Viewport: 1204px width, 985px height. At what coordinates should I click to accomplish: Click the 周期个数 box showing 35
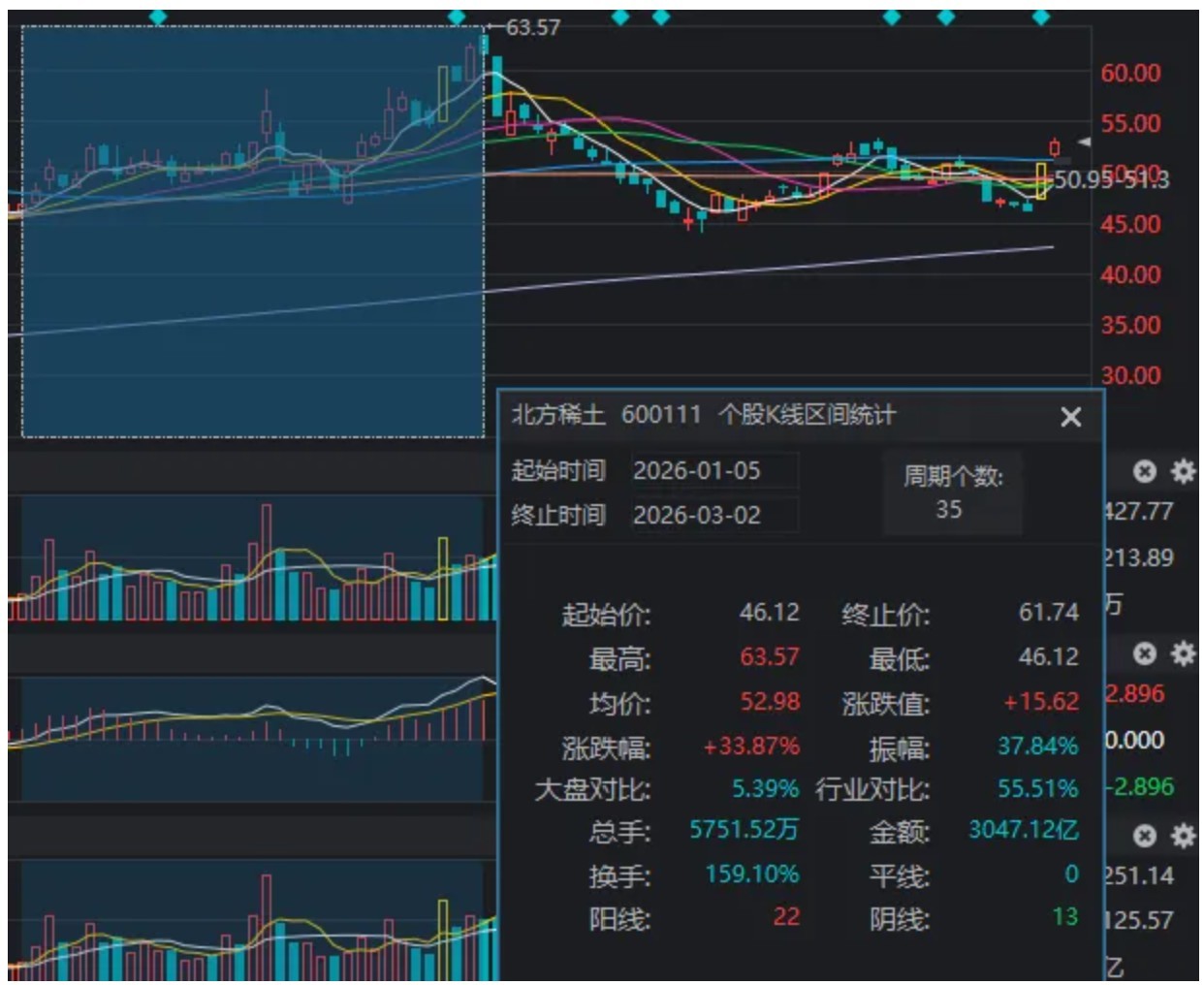(951, 494)
